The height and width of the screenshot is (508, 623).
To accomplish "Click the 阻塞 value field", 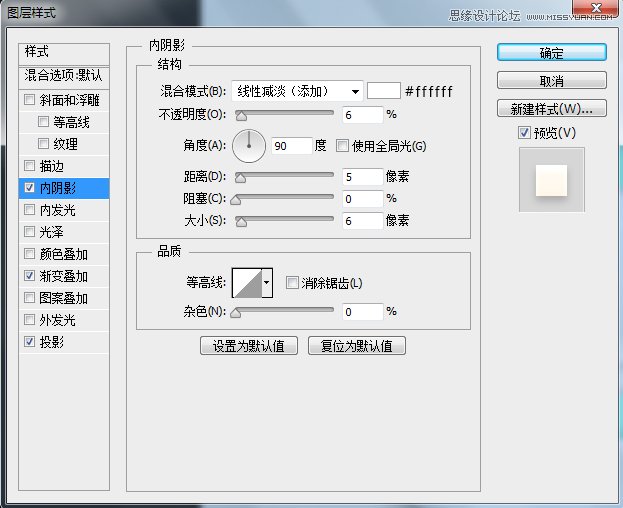I will pos(362,199).
